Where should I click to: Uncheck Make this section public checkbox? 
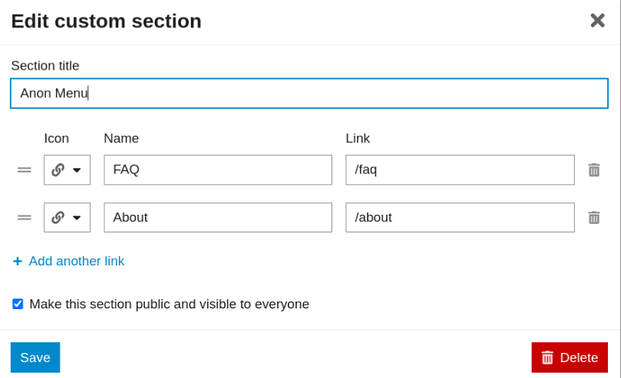pyautogui.click(x=17, y=304)
